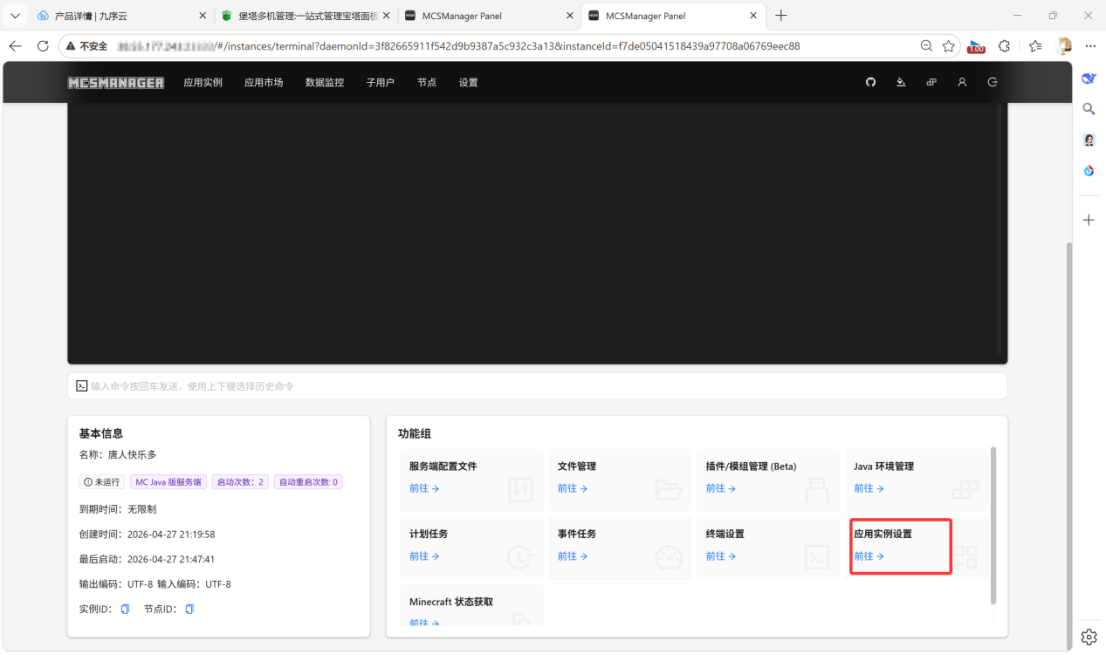Click inside the black terminal console
Viewport: 1106px width, 655px height.
pos(537,233)
